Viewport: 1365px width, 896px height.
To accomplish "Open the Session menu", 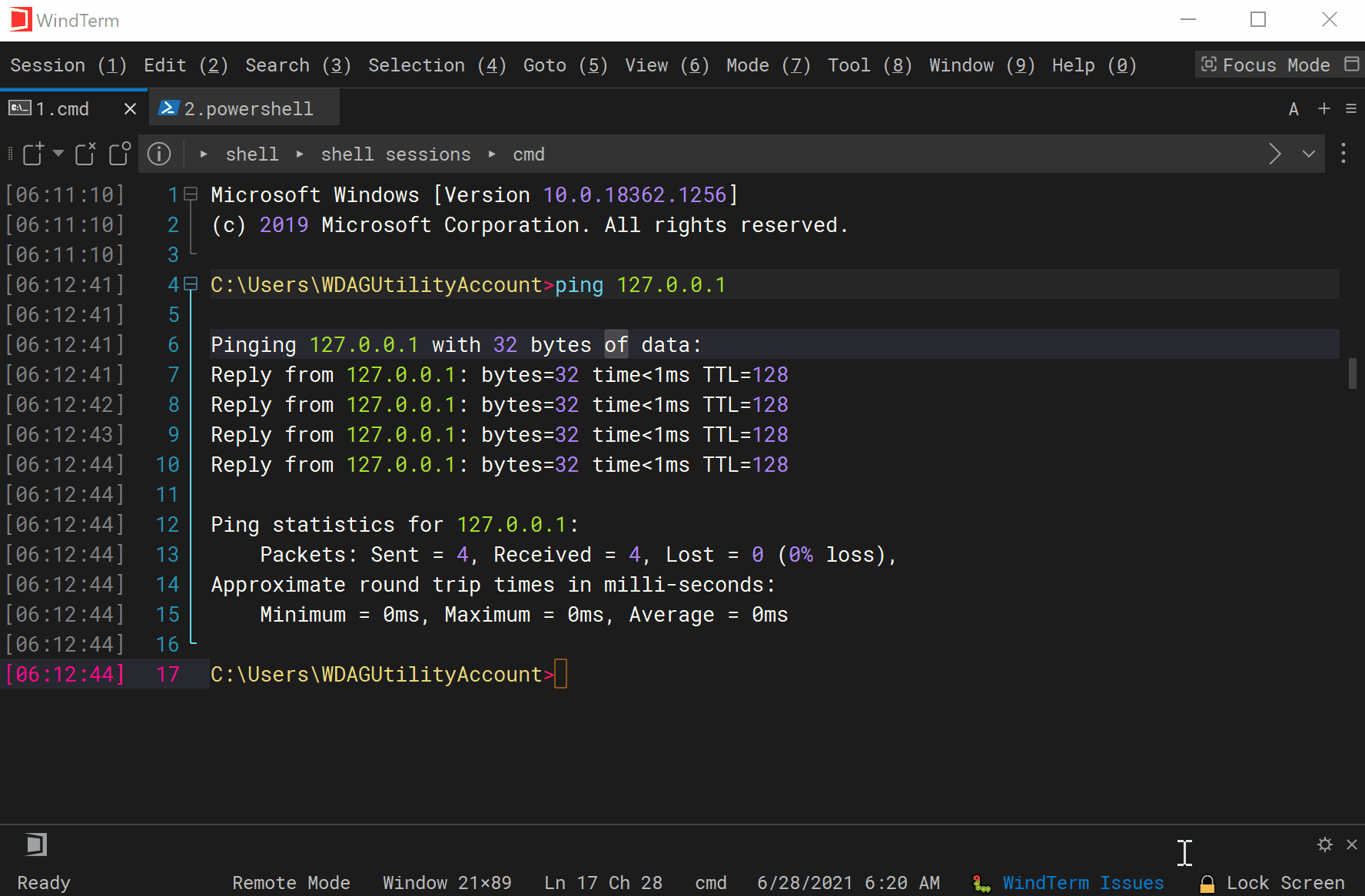I will tap(68, 65).
